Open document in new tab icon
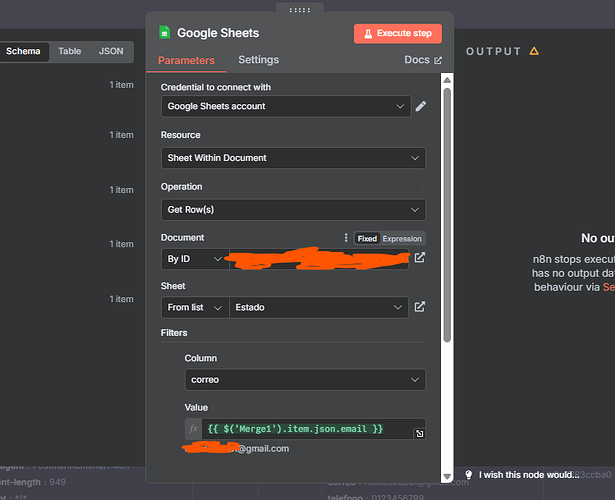This screenshot has height=500, width=615. point(420,258)
